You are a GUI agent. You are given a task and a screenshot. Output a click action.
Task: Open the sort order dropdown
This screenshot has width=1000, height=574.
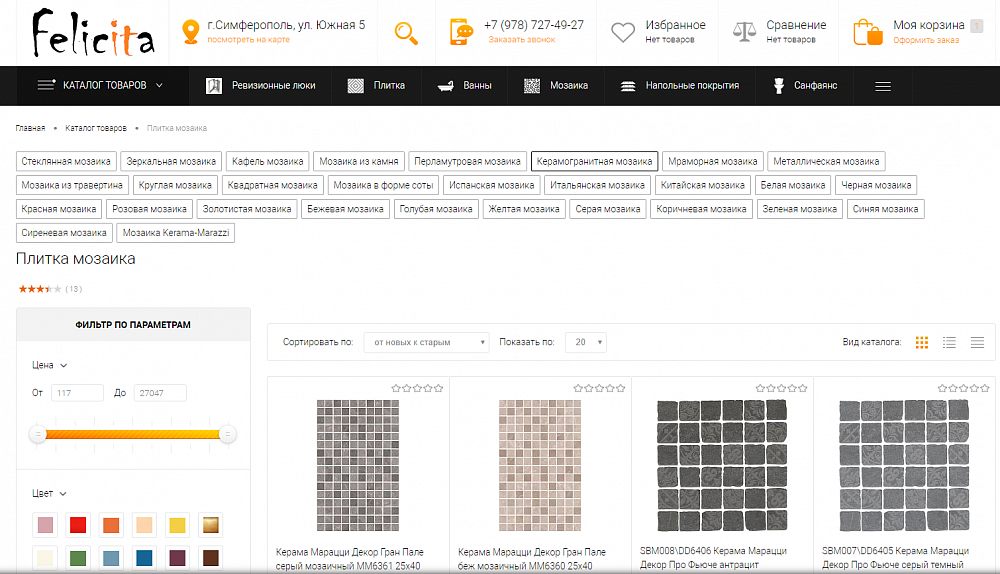click(x=426, y=342)
